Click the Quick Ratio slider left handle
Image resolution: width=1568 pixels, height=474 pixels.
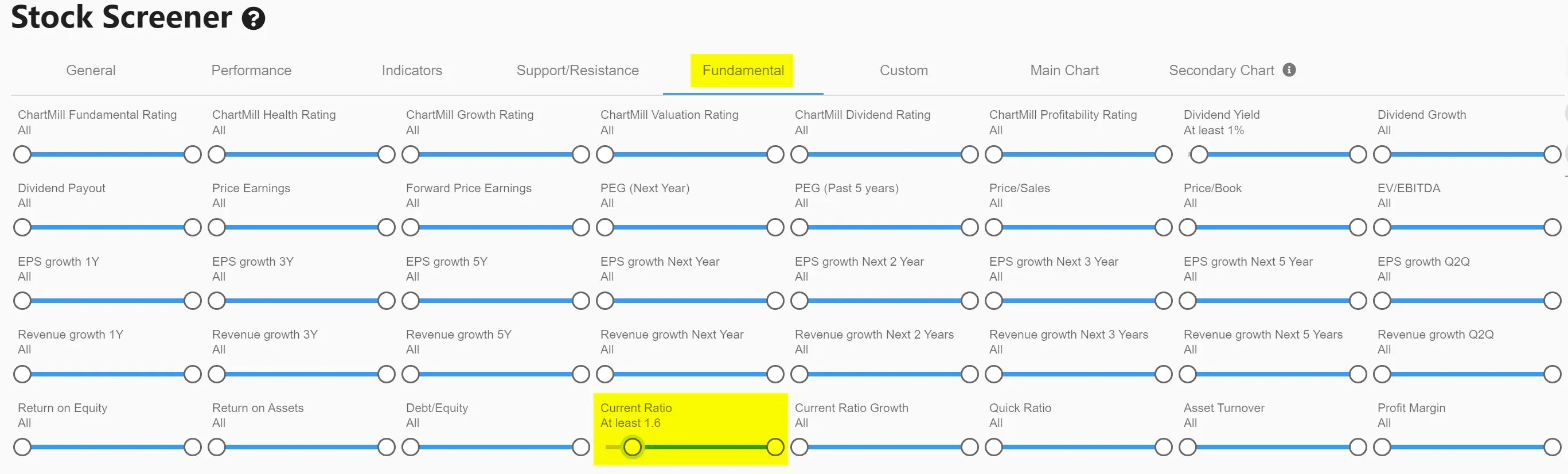point(993,447)
